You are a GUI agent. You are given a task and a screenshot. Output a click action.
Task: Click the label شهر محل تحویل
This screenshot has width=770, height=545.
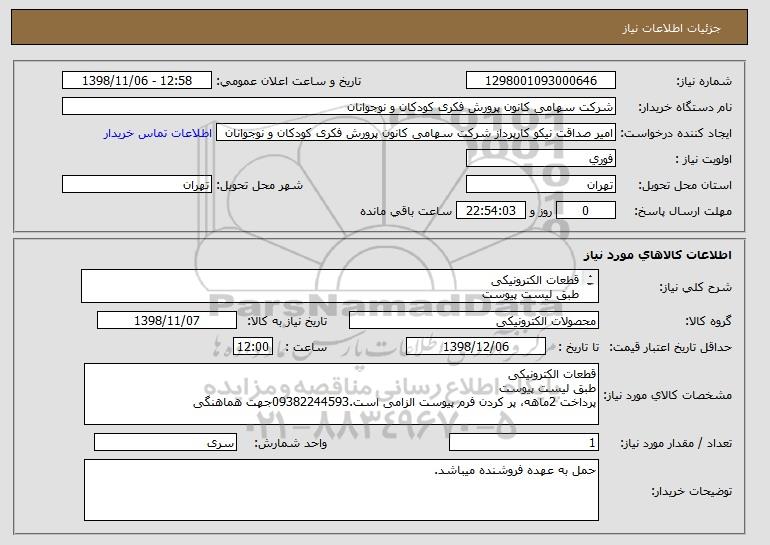[260, 185]
